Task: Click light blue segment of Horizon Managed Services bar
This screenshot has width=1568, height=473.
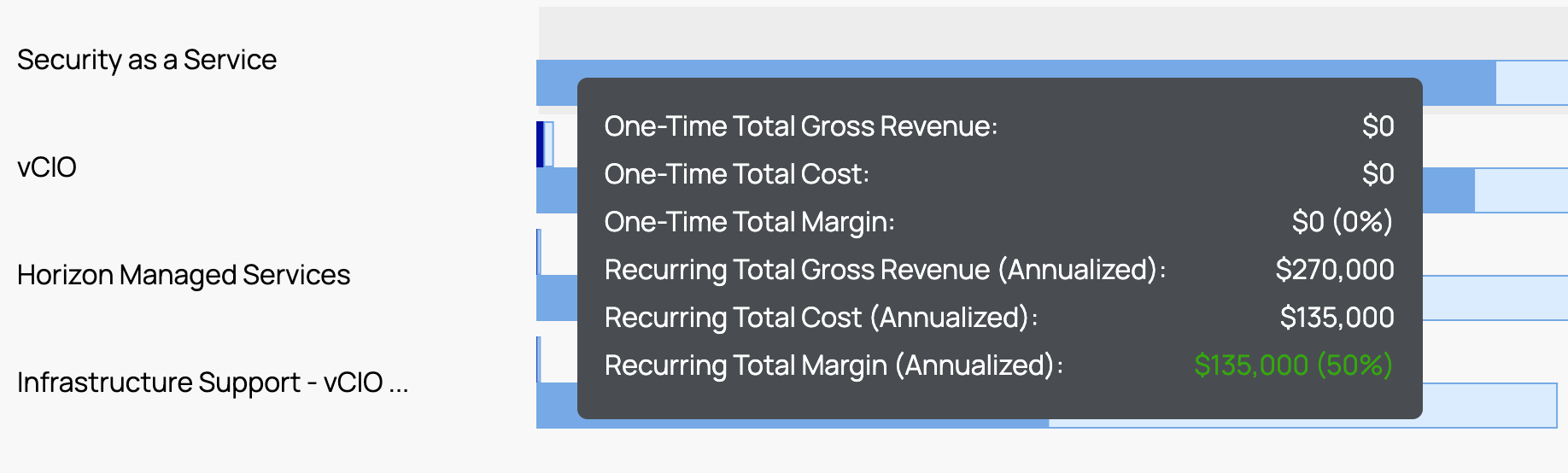Action: [1495, 298]
